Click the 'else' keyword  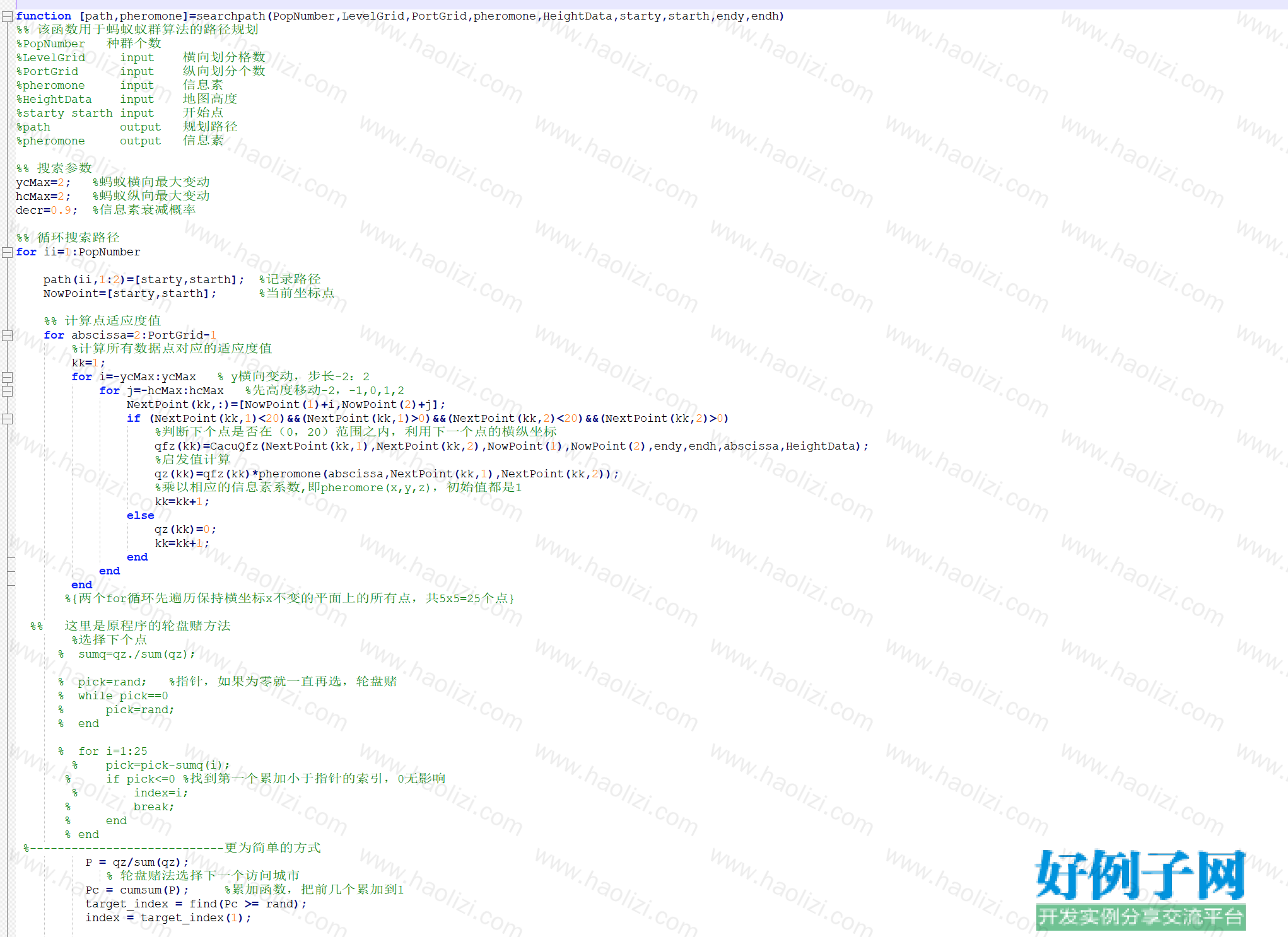click(140, 516)
